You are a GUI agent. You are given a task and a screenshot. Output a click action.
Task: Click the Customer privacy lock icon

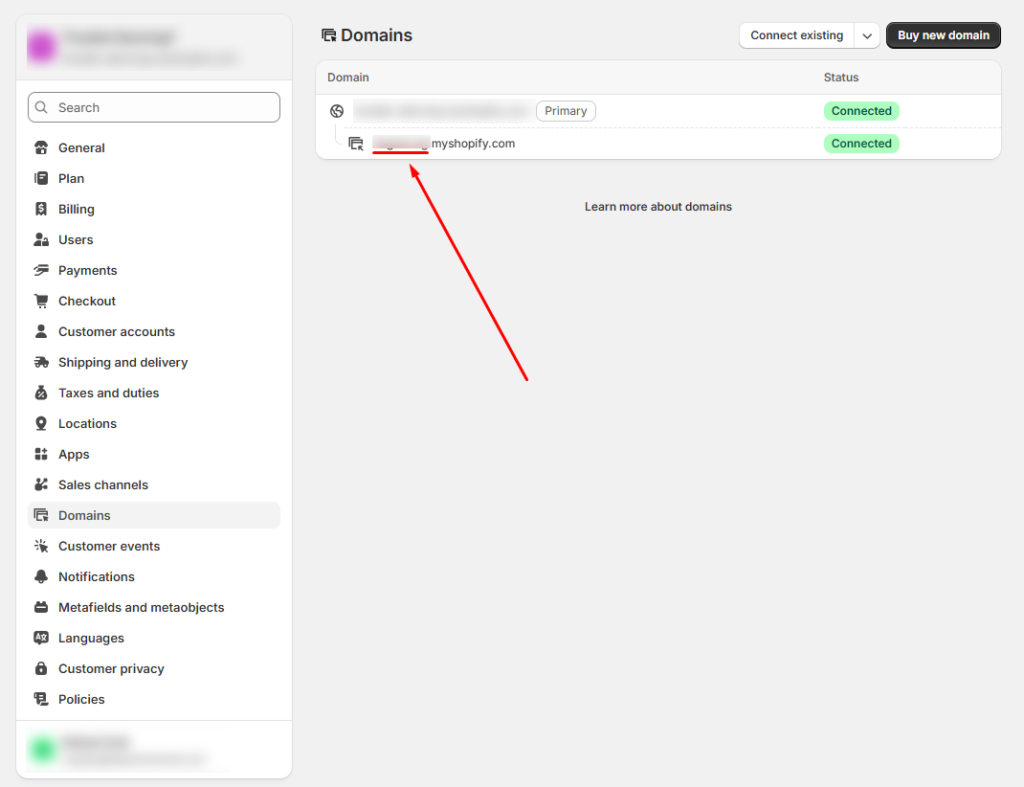[x=41, y=669]
